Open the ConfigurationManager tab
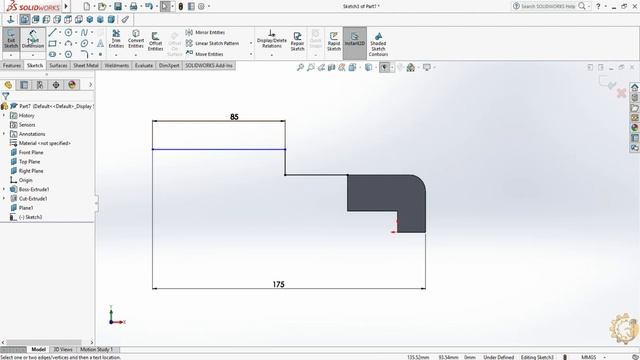640x360 pixels. tap(40, 85)
